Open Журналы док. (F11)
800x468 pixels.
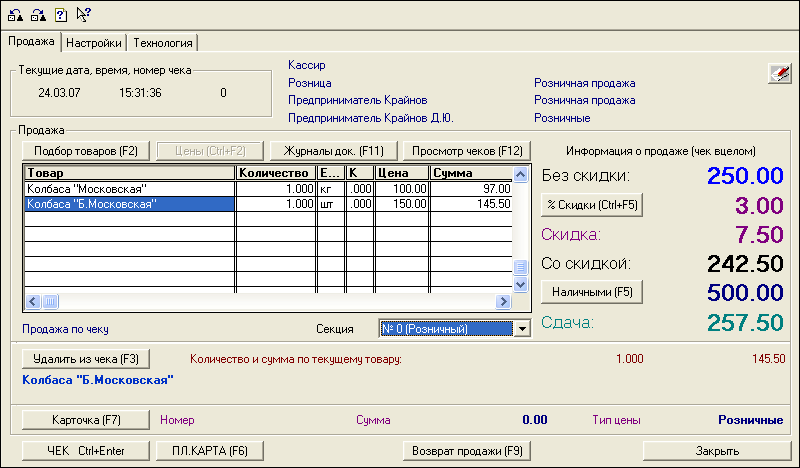334,151
